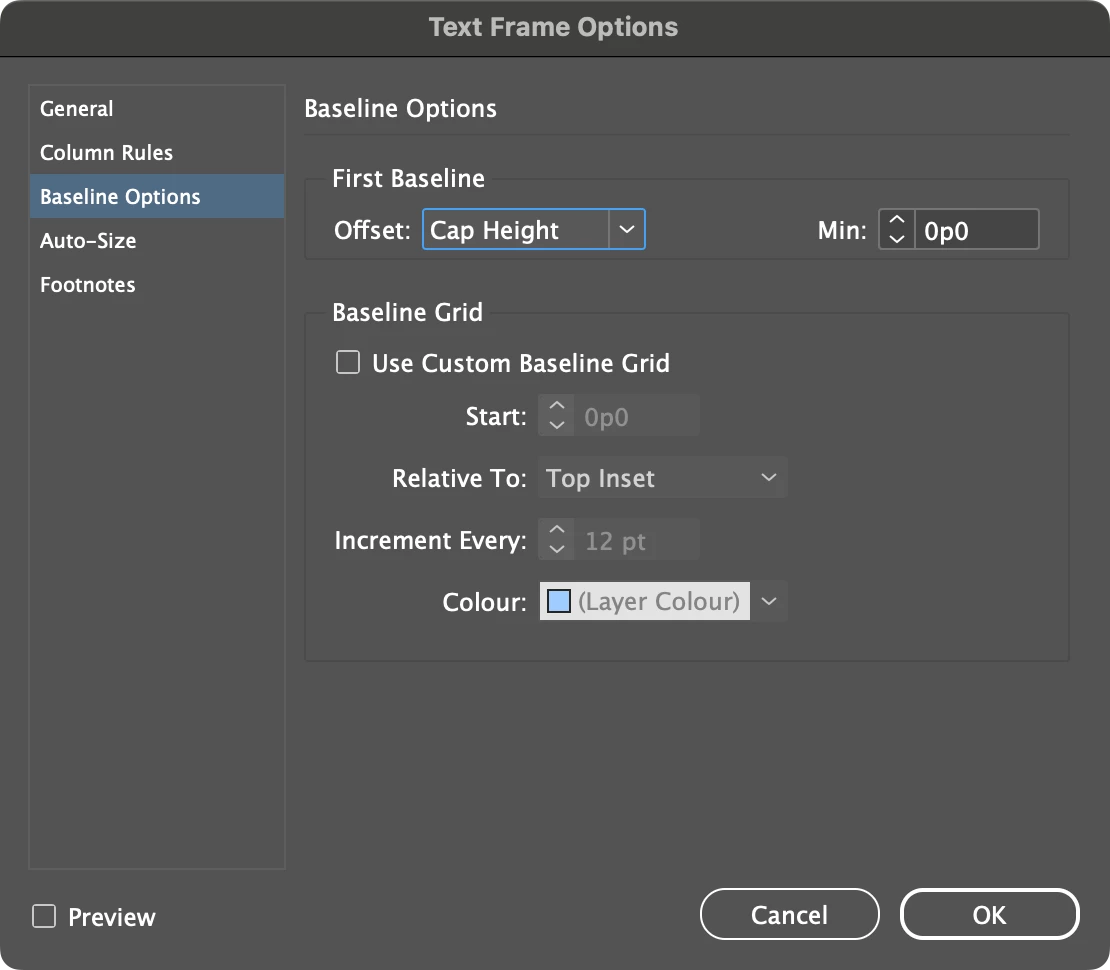Click the Layer Colour swatch

(559, 602)
